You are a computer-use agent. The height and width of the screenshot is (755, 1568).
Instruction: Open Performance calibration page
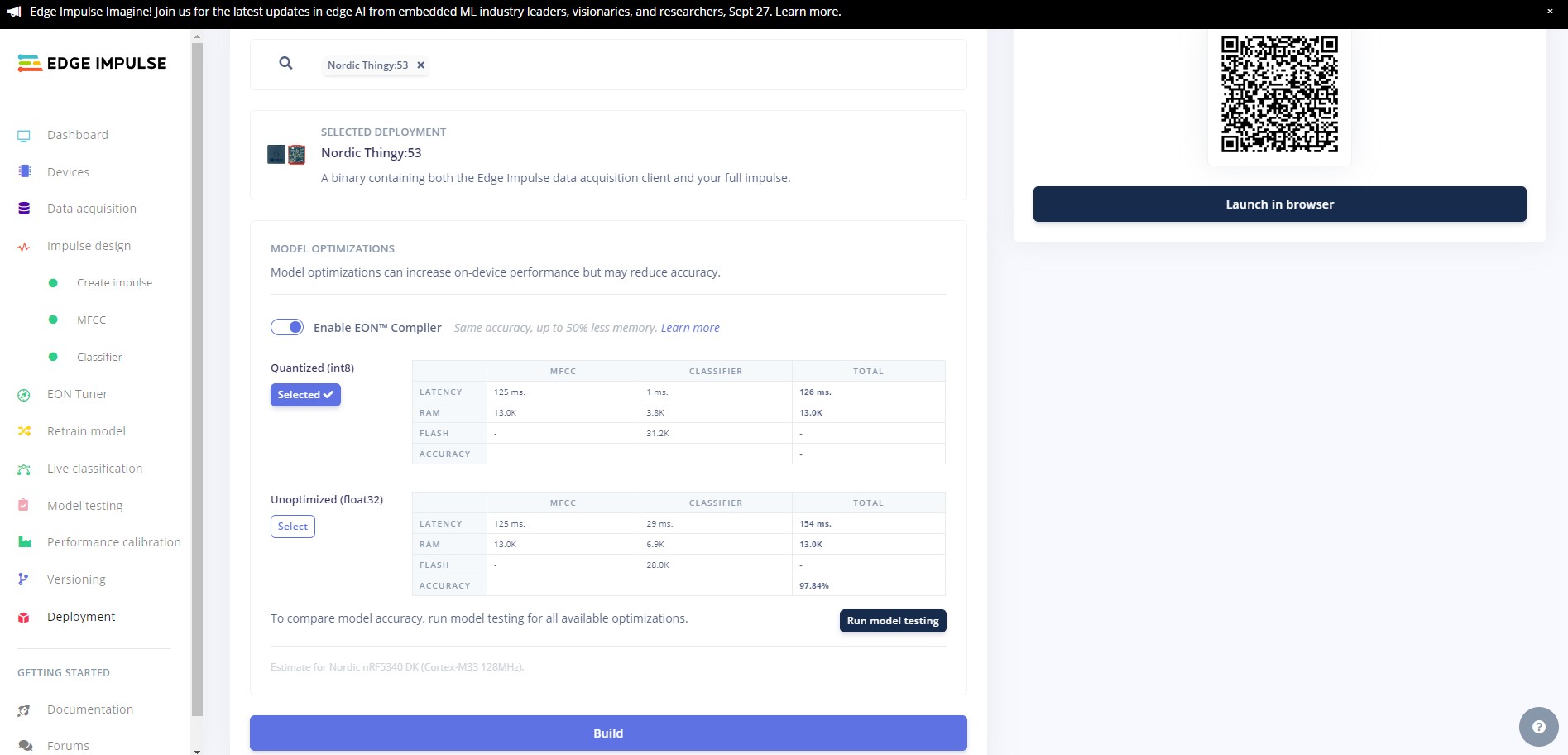[x=114, y=542]
